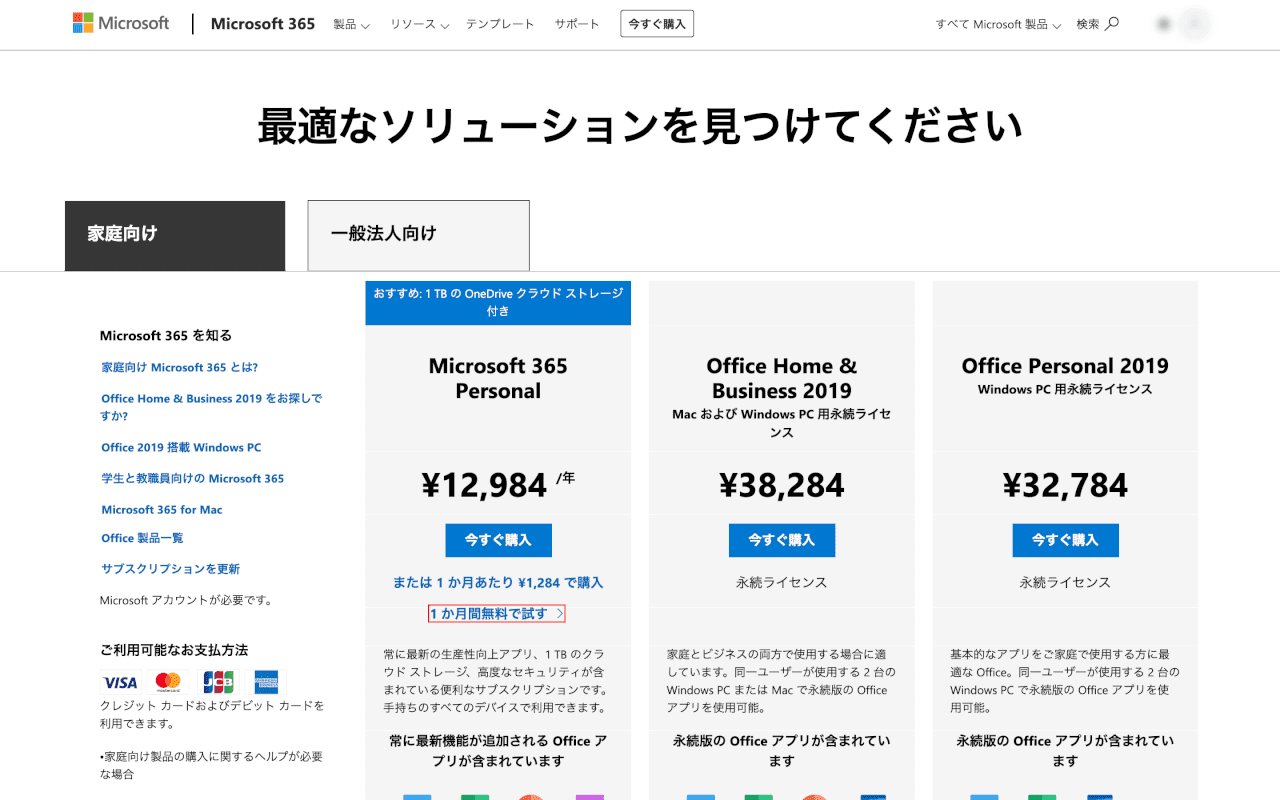This screenshot has height=800, width=1280.
Task: Click the JCB card icon
Action: [x=218, y=683]
